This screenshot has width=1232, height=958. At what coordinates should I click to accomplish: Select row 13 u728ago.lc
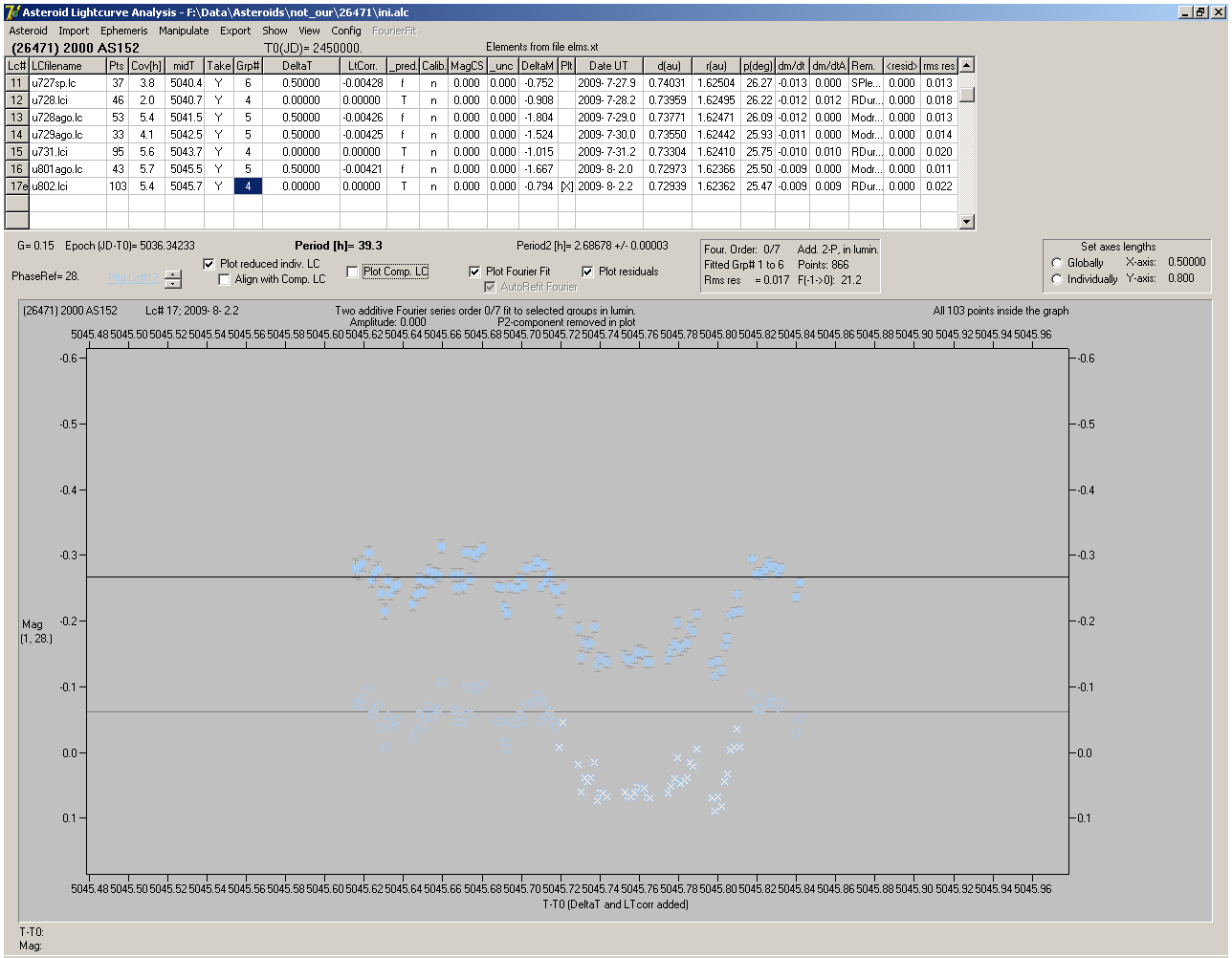tap(480, 118)
